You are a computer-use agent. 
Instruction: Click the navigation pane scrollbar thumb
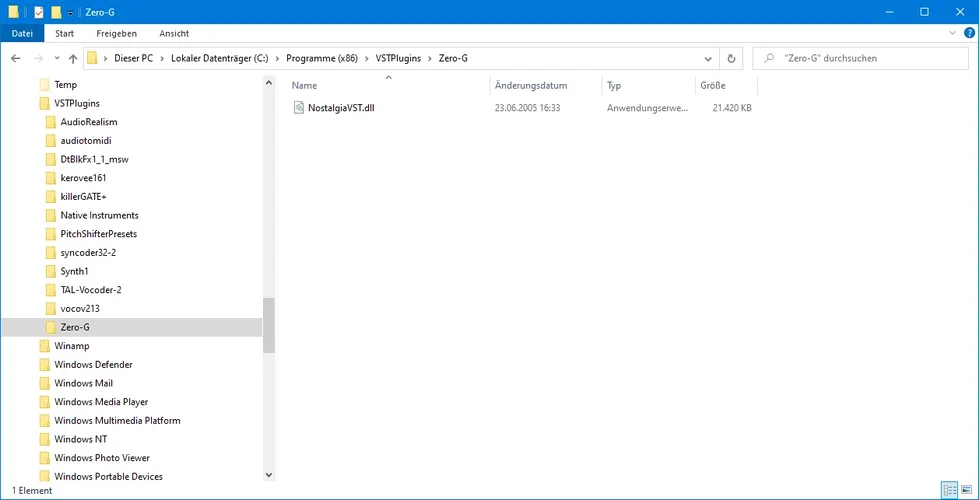click(x=268, y=325)
